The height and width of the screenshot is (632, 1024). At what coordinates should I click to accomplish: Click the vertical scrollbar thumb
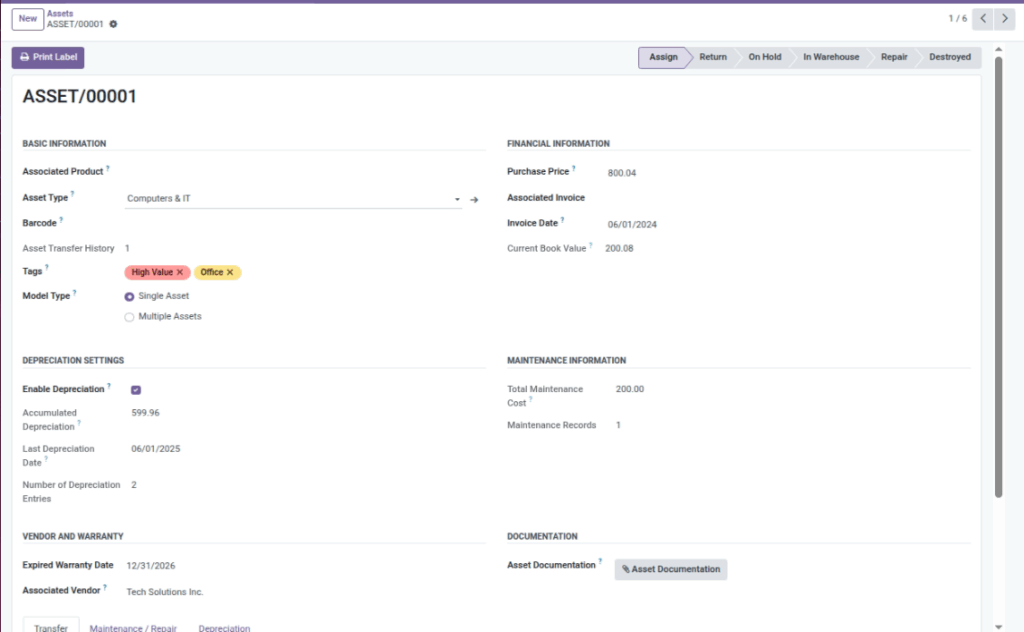[x=998, y=277]
